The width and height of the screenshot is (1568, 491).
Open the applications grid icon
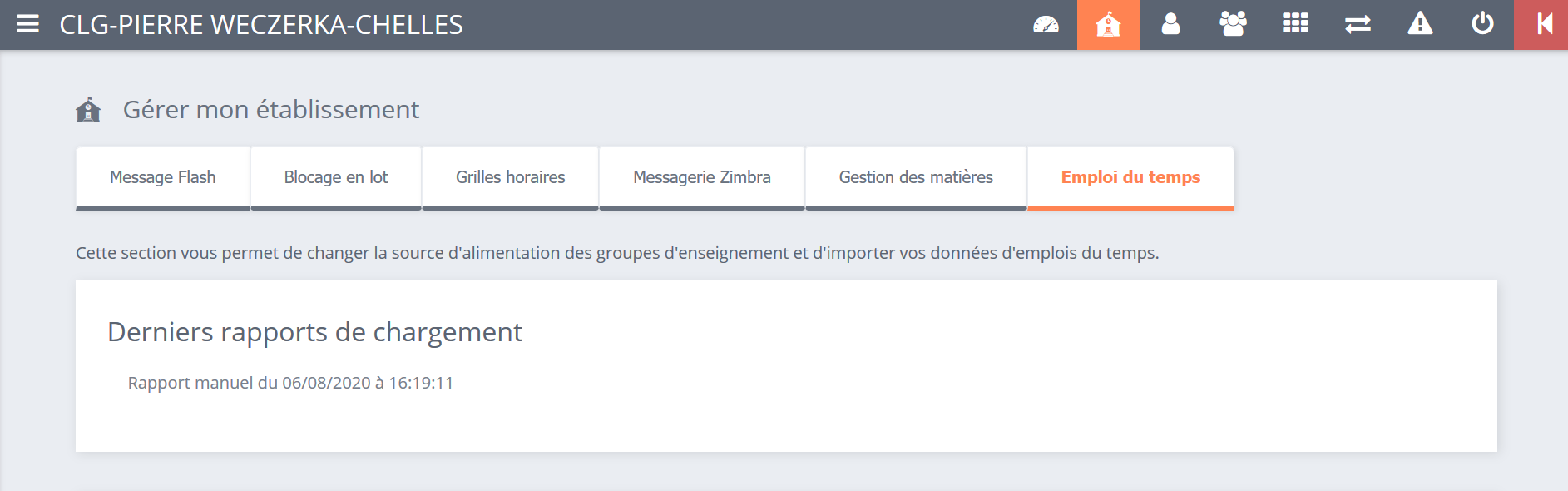[x=1295, y=25]
